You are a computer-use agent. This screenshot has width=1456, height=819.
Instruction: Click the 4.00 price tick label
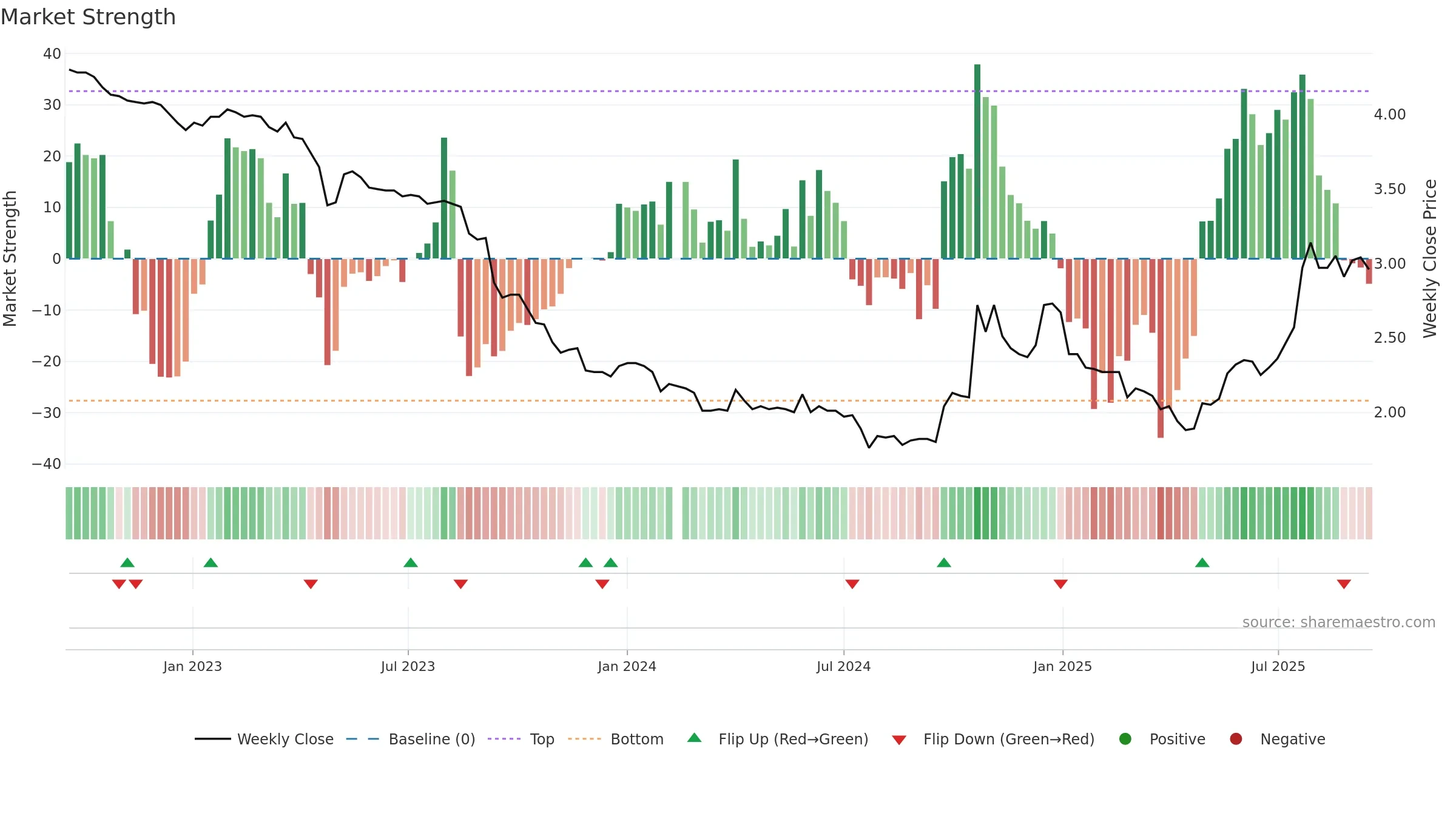click(x=1390, y=115)
